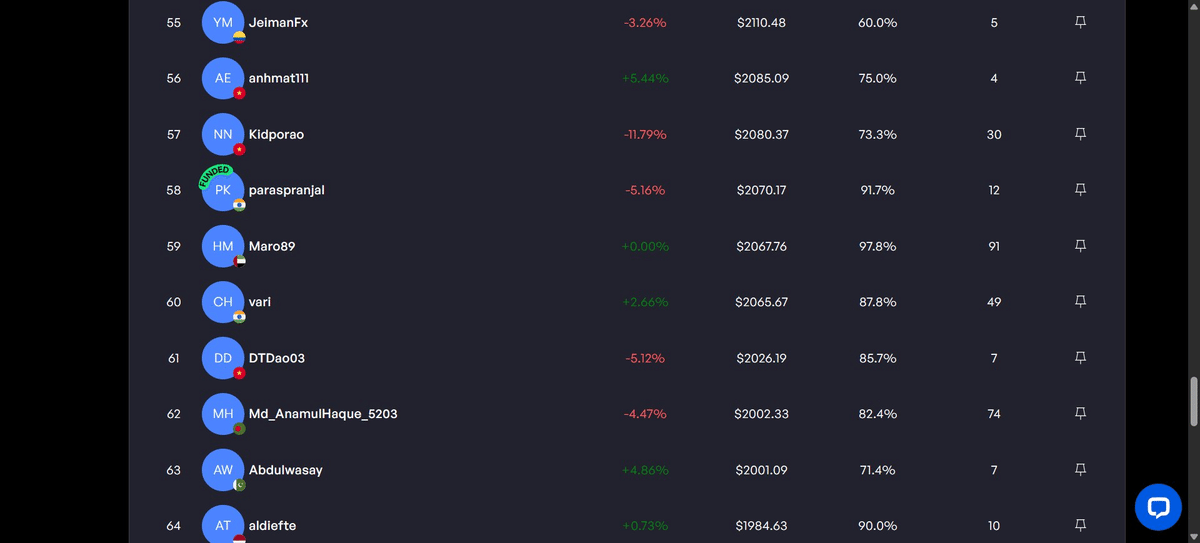The height and width of the screenshot is (543, 1200).
Task: Select the $2080.37 profit amount
Action: (761, 134)
